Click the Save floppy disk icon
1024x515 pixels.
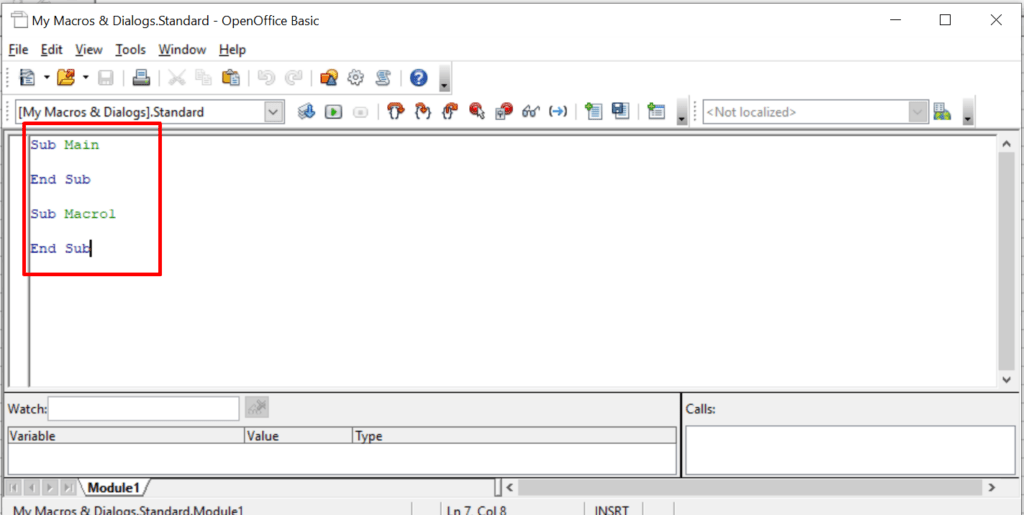click(x=106, y=78)
